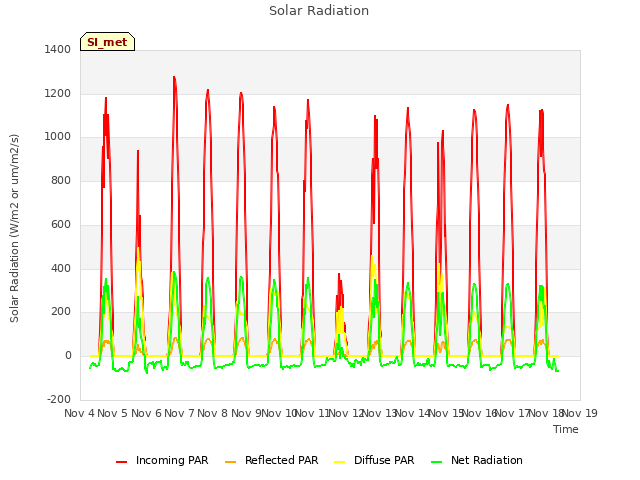
Task: Click the red Incoming PAR legend swatch
Action: point(122,462)
